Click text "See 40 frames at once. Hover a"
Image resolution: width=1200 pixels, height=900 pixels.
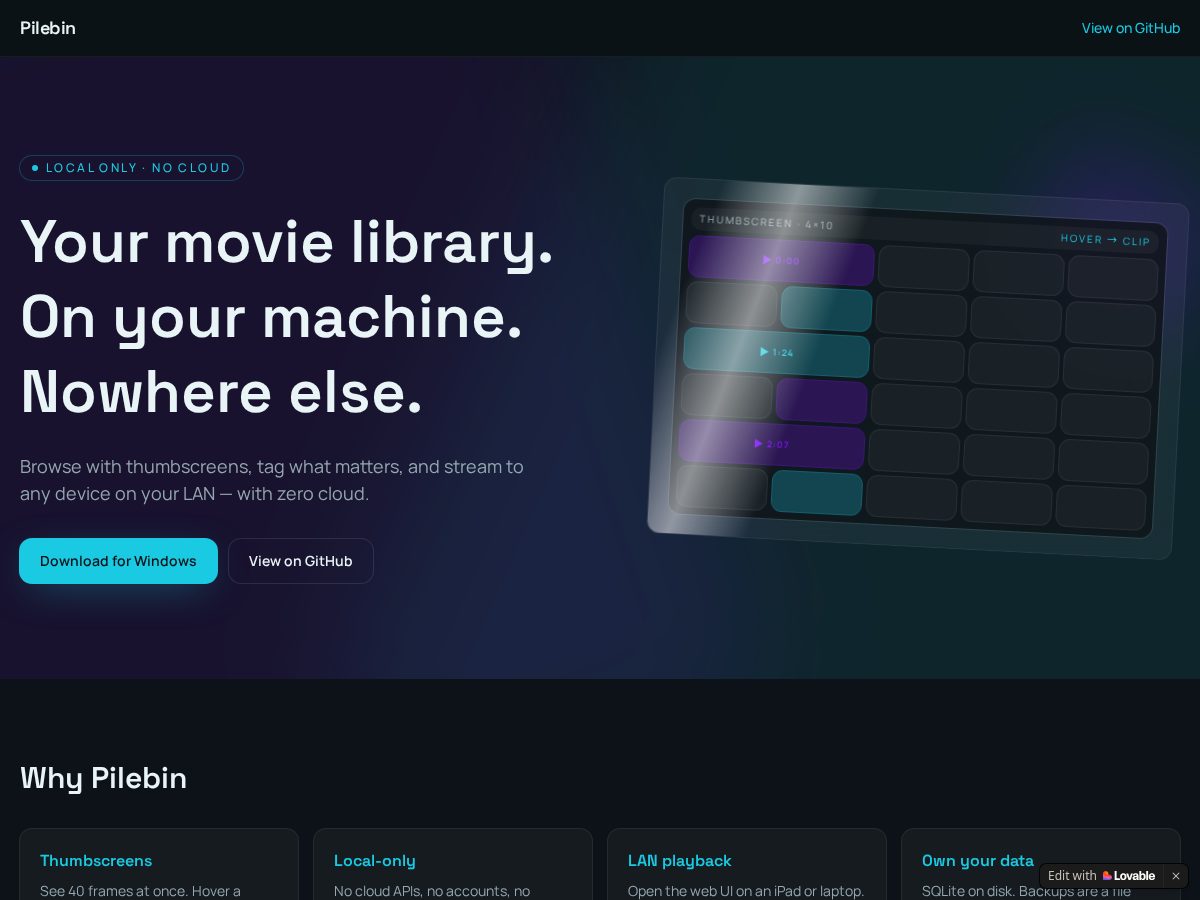[140, 891]
